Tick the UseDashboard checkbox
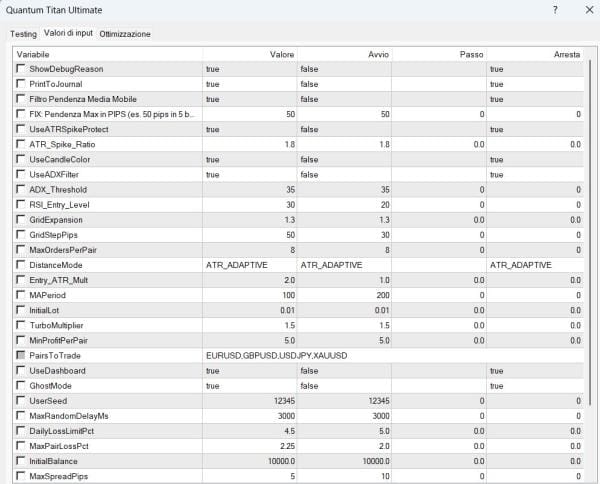Image resolution: width=600 pixels, height=484 pixels. [21, 370]
